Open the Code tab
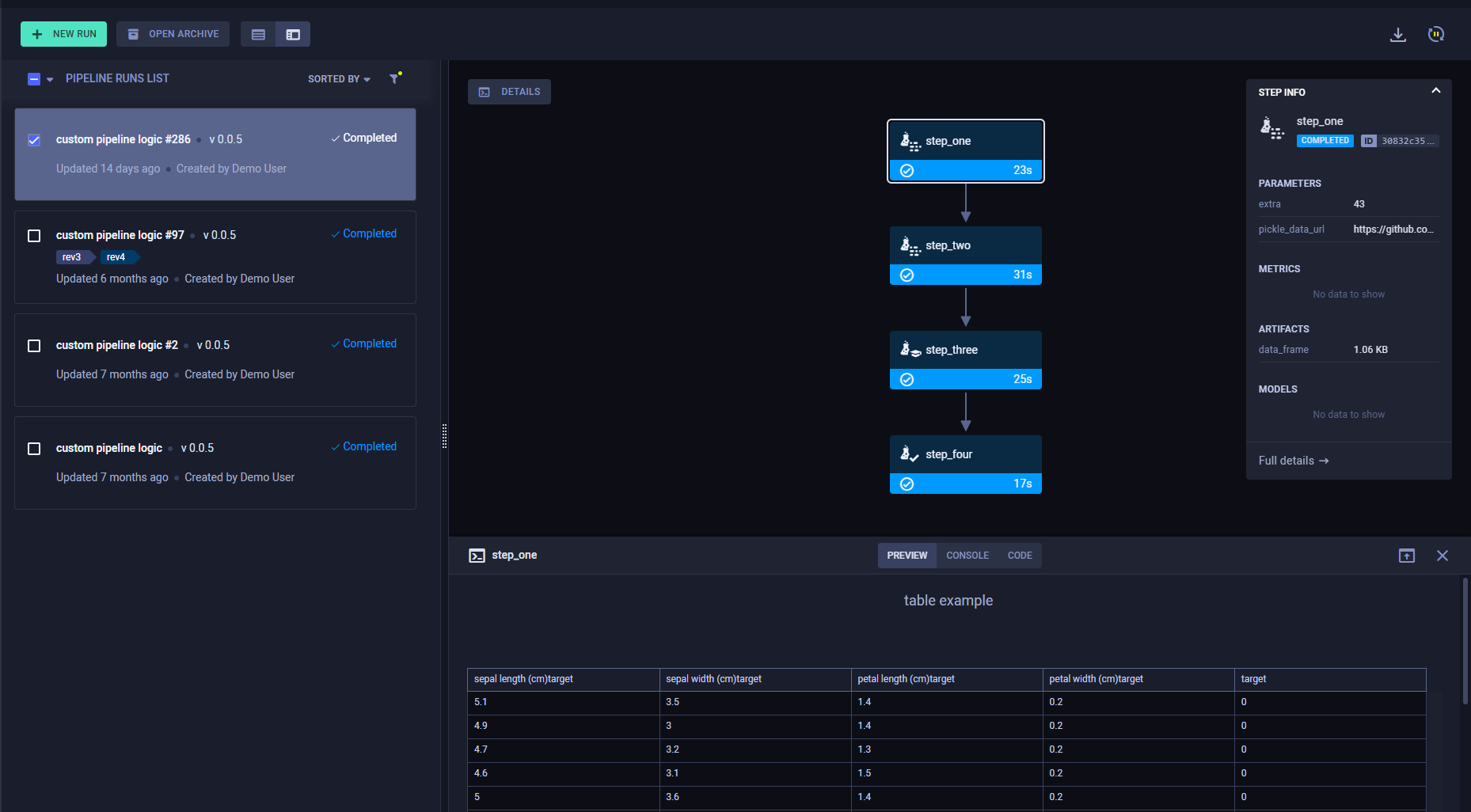 point(1019,556)
